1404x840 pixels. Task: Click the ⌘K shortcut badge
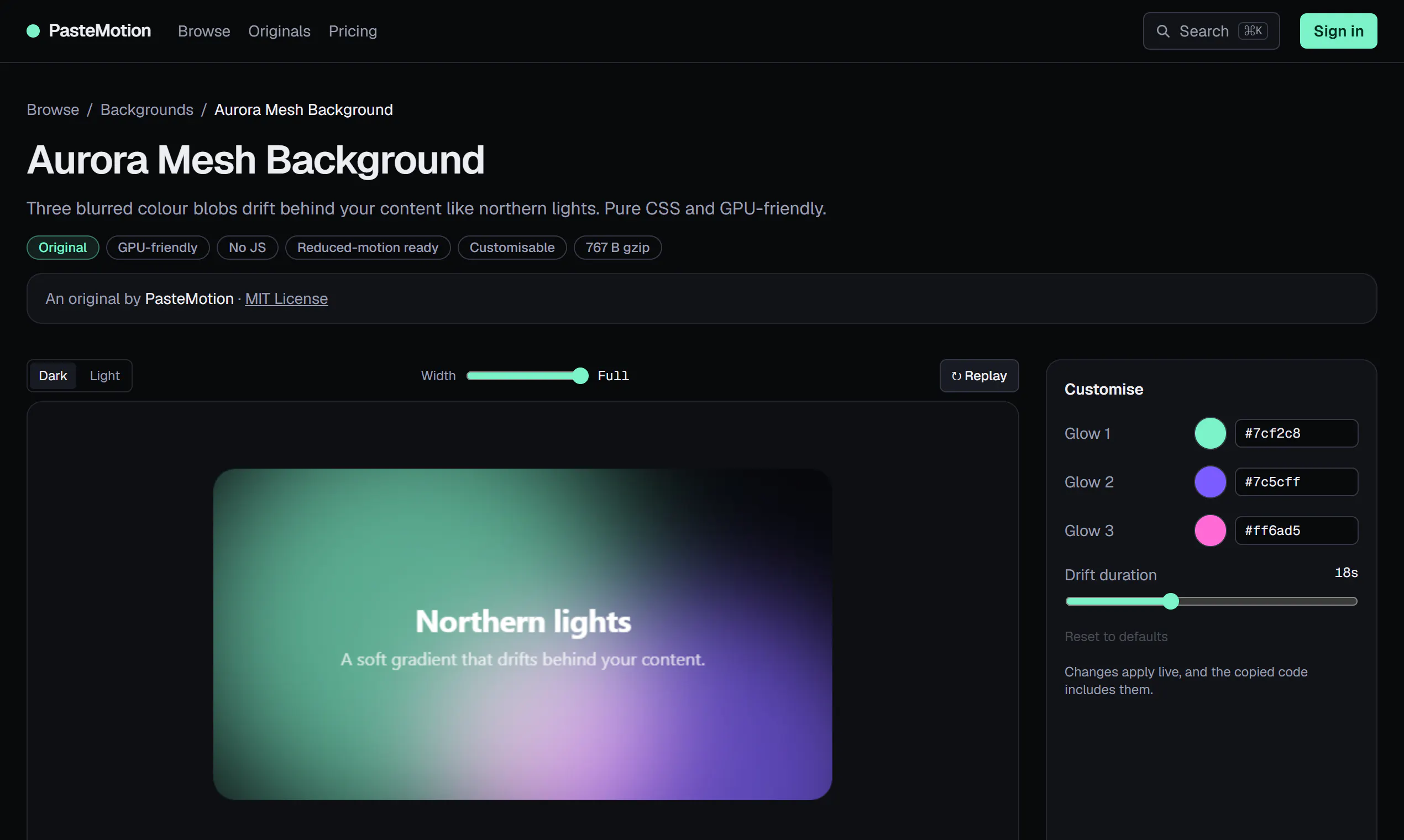coord(1253,30)
